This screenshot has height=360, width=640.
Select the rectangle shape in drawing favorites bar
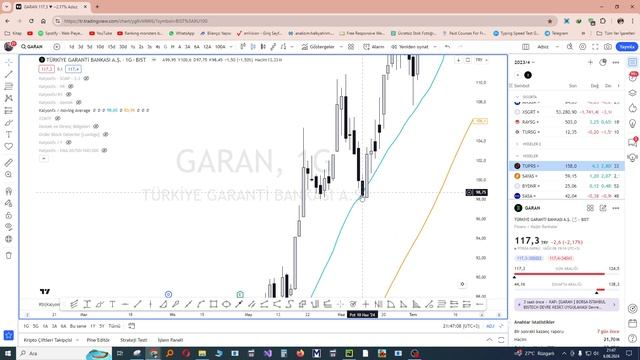click(213, 304)
